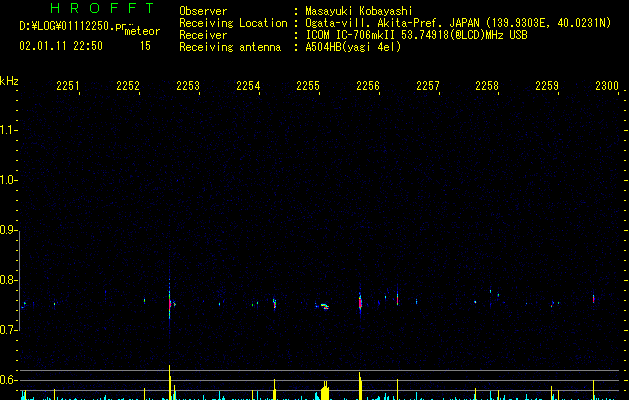Viewport: 629px width, 400px height.
Task: Click the 1.0 frequency axis label
Action: 8,180
